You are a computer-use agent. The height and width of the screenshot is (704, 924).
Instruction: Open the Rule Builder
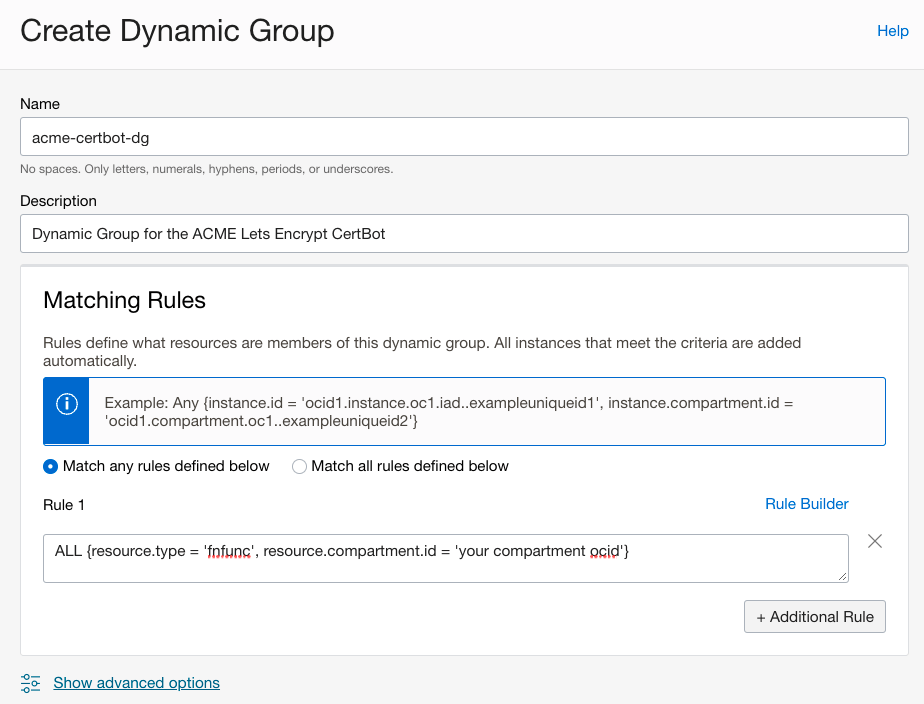tap(806, 504)
